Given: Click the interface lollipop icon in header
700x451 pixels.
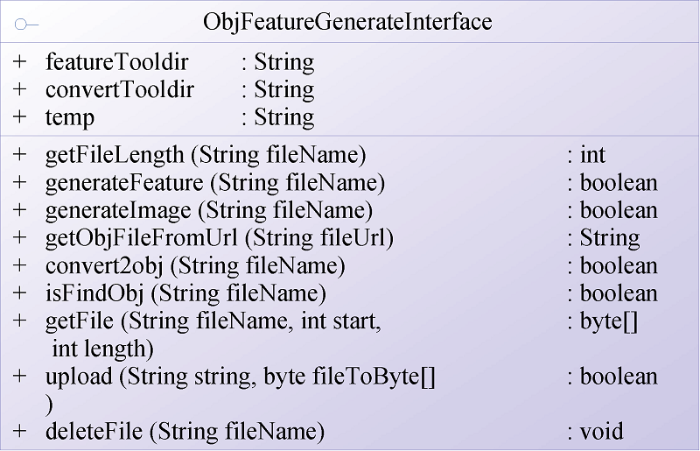Looking at the screenshot, I should click(x=26, y=24).
